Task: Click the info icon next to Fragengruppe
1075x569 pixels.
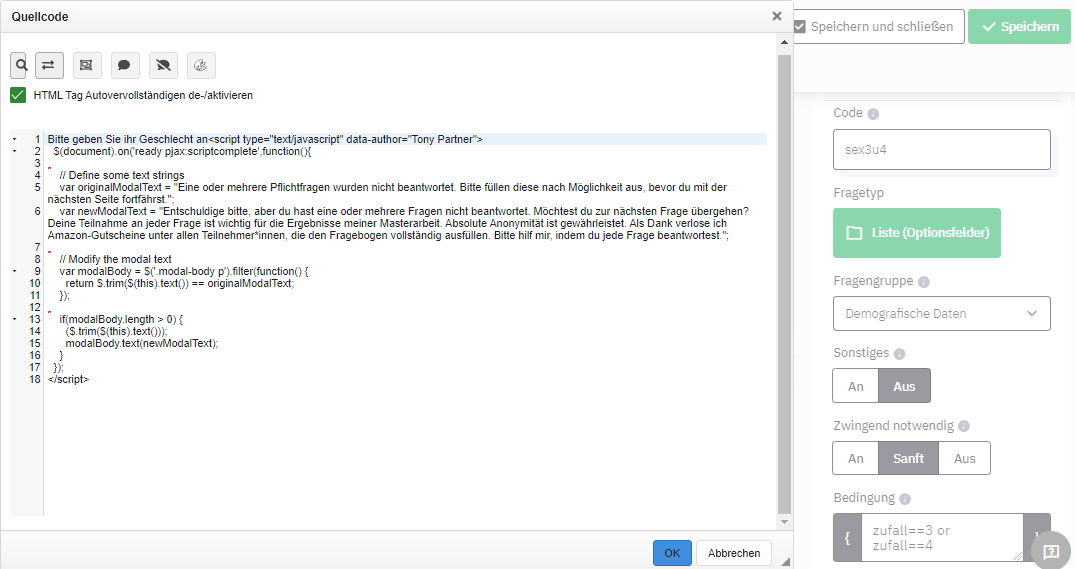Action: [923, 282]
